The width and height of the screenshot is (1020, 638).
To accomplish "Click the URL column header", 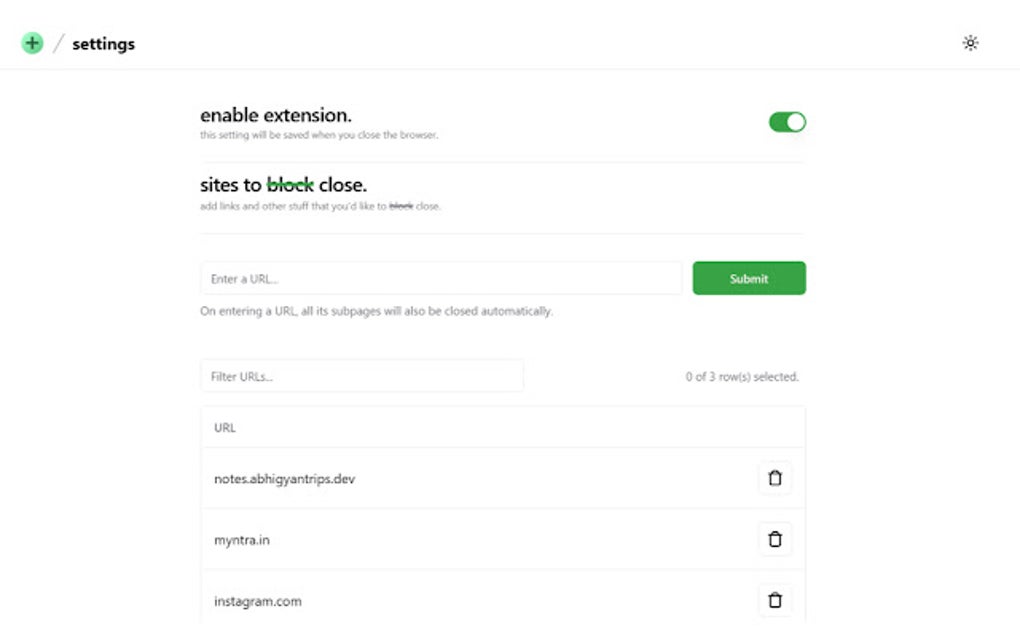I will [225, 428].
